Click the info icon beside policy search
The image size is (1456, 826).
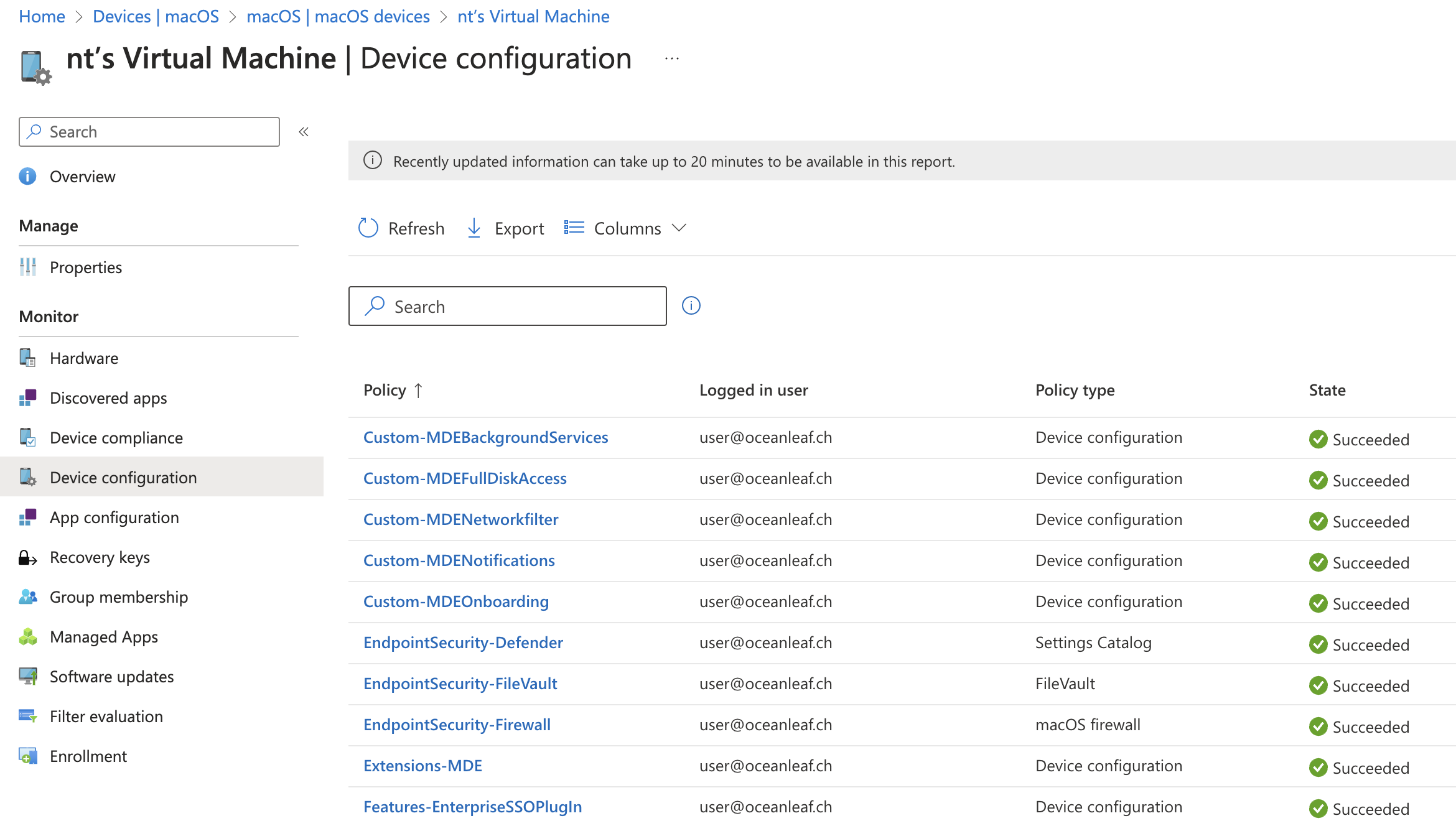point(691,306)
